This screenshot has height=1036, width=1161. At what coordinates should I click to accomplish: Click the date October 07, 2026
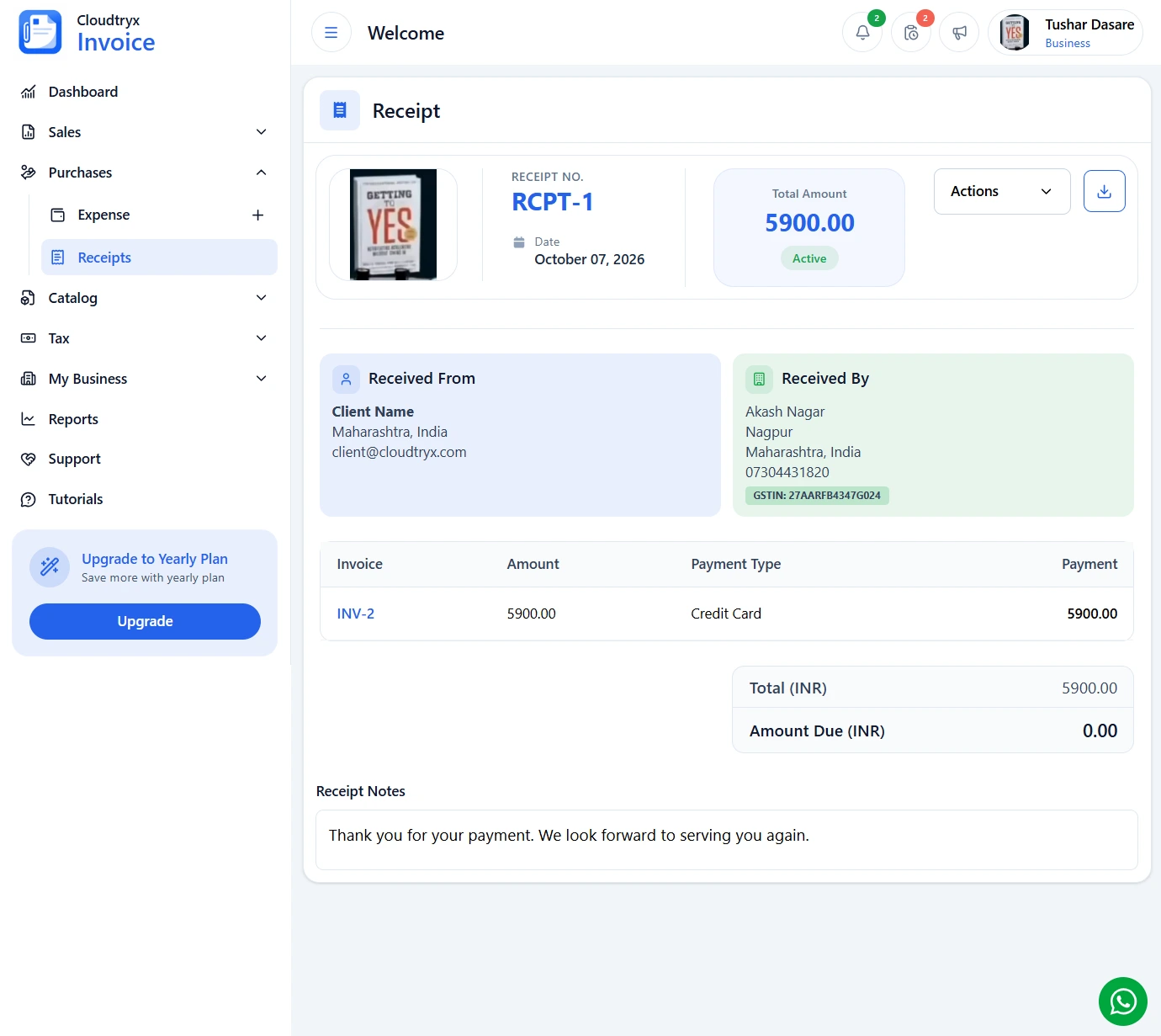[x=590, y=259]
